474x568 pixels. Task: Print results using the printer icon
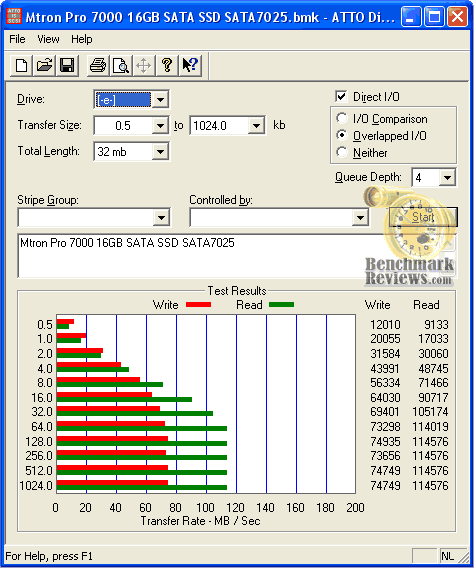[98, 66]
